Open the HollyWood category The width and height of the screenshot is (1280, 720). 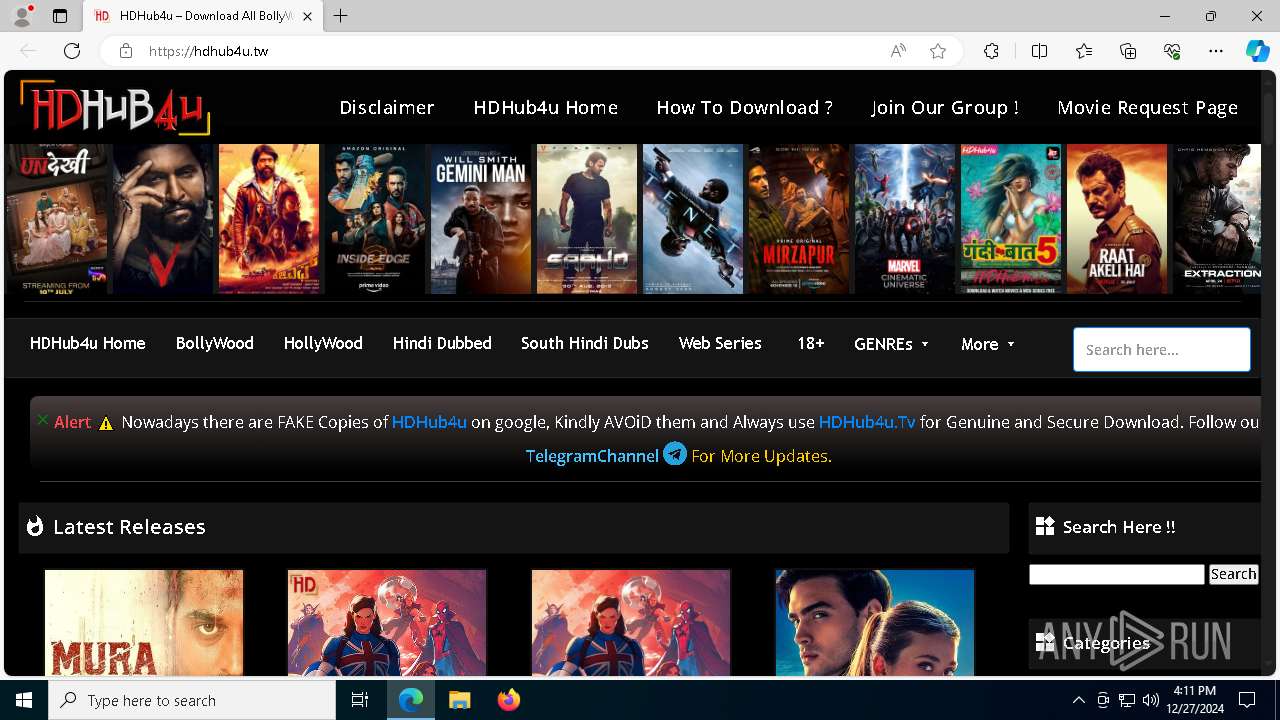click(x=323, y=343)
